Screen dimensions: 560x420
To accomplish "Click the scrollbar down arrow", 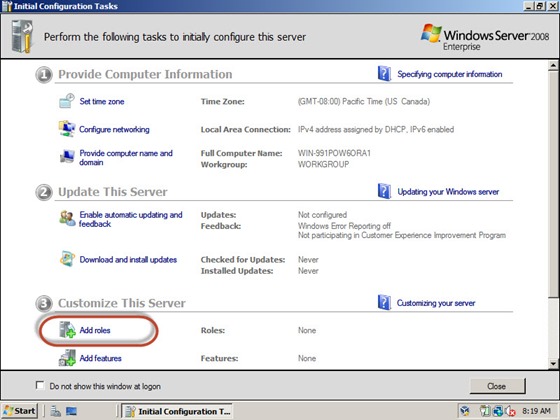I will [x=553, y=364].
